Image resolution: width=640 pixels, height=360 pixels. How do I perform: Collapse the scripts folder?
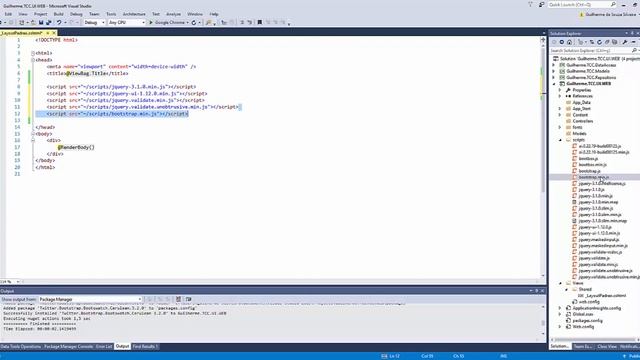tap(560, 140)
